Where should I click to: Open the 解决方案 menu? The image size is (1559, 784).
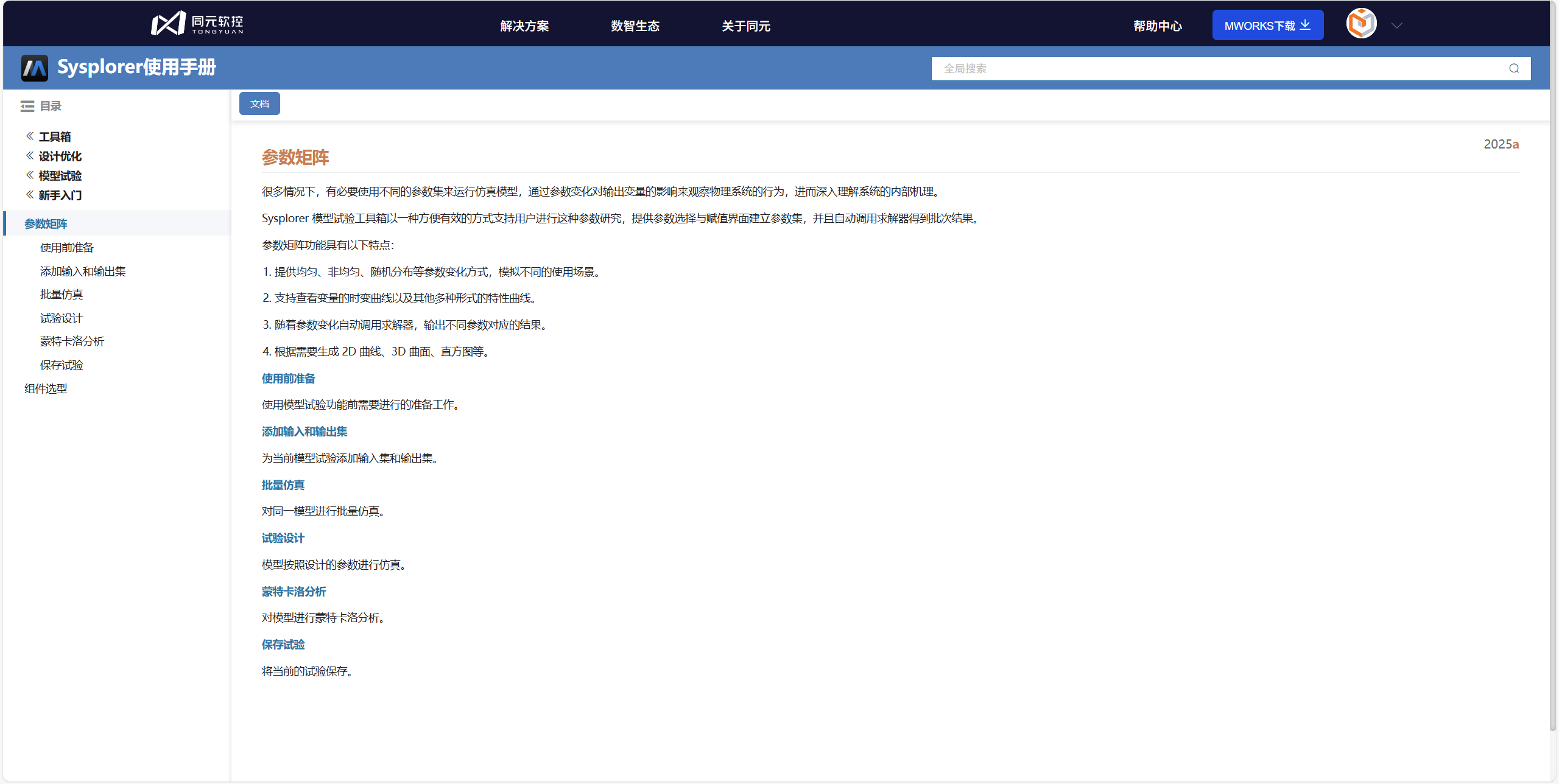(x=524, y=26)
